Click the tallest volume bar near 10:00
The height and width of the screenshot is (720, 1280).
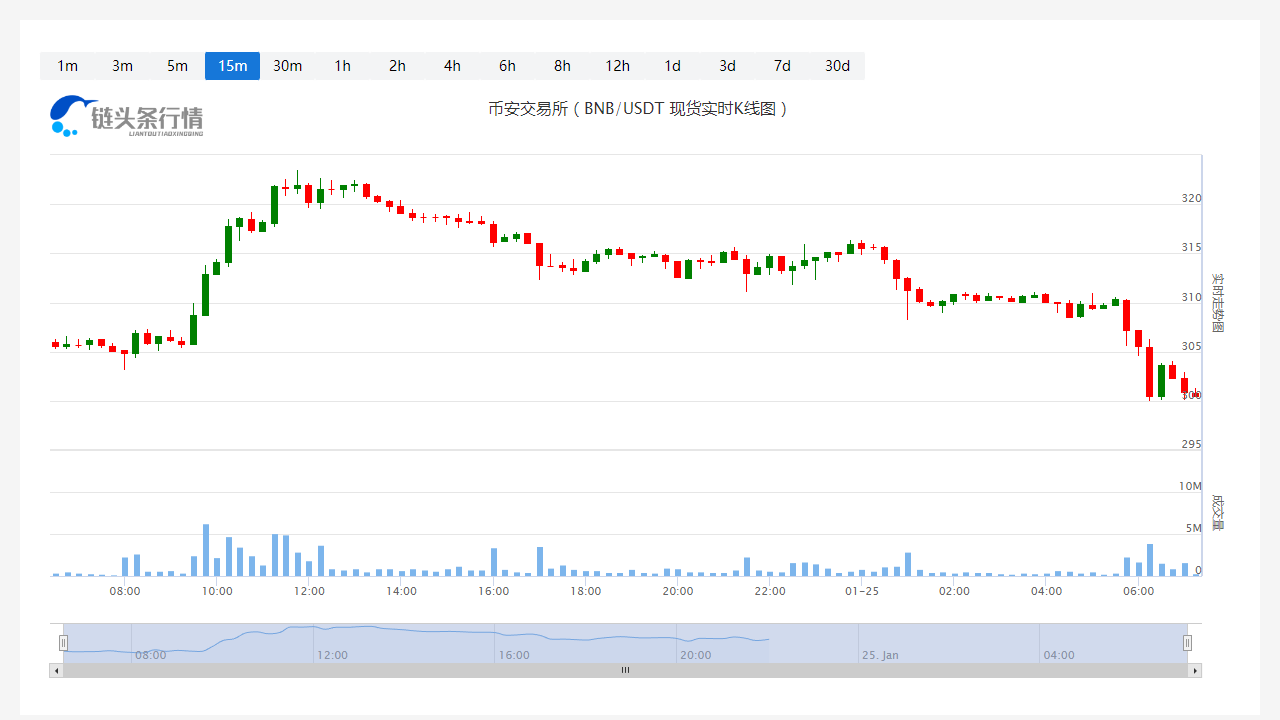[206, 550]
